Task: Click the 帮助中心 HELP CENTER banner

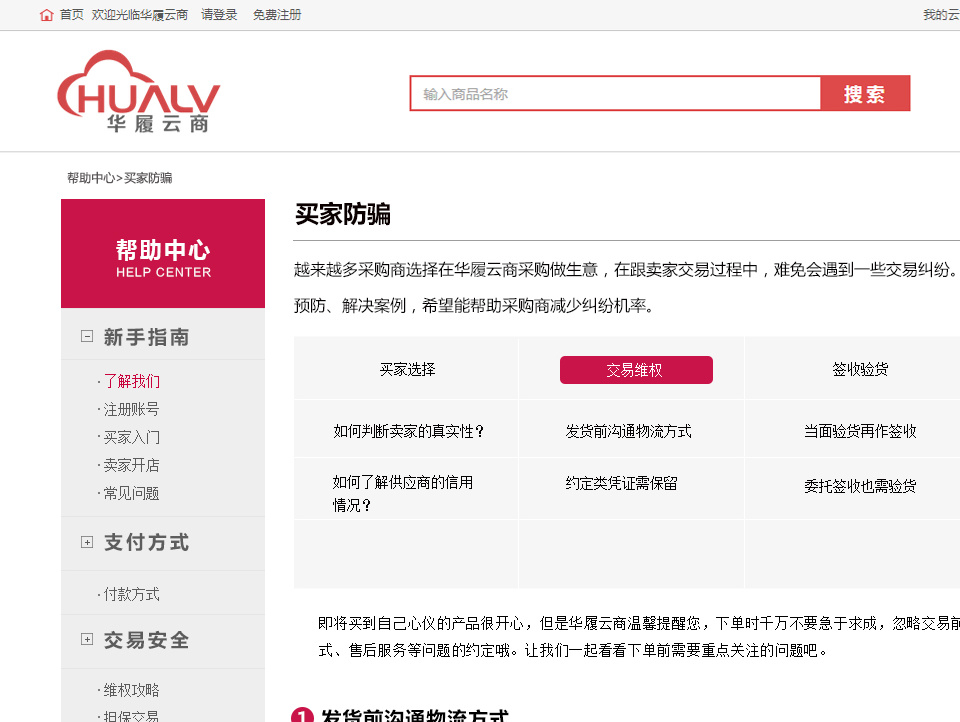Action: 163,253
